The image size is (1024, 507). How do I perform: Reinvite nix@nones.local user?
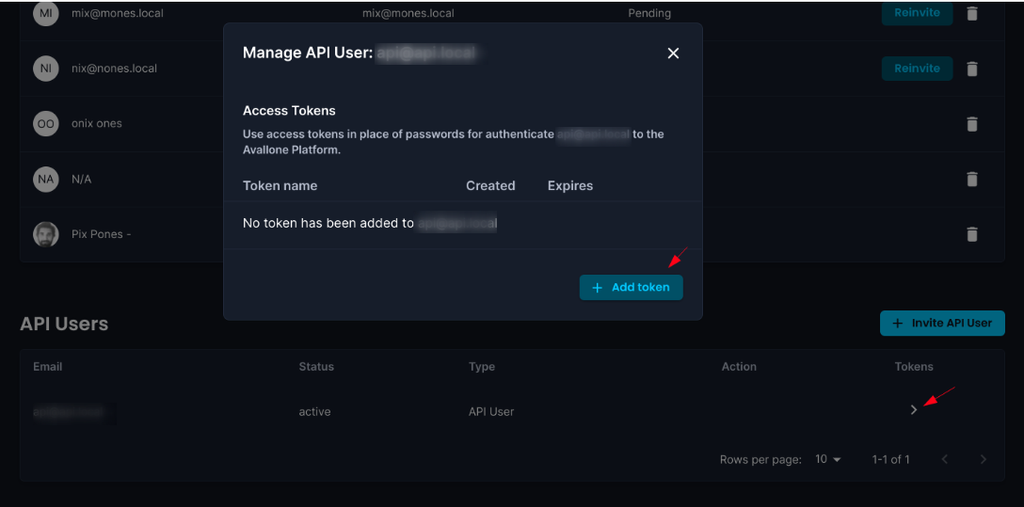pos(917,68)
